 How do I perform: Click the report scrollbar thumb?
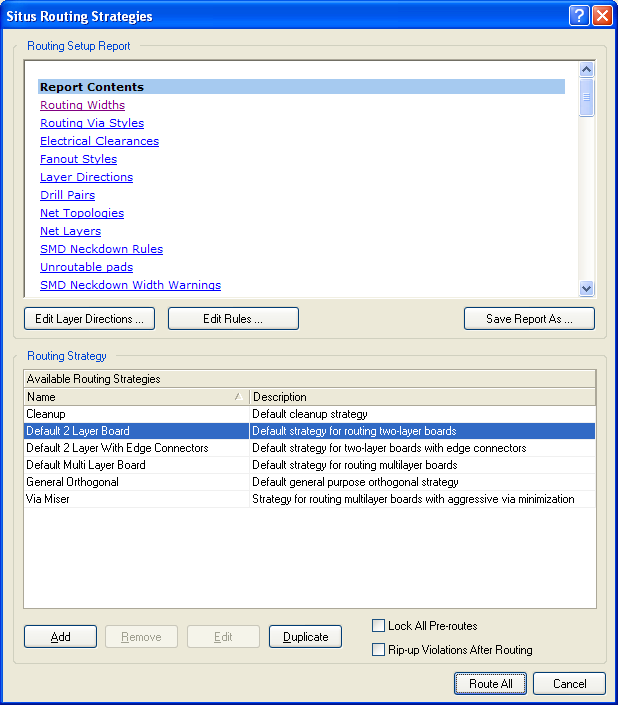pyautogui.click(x=586, y=97)
